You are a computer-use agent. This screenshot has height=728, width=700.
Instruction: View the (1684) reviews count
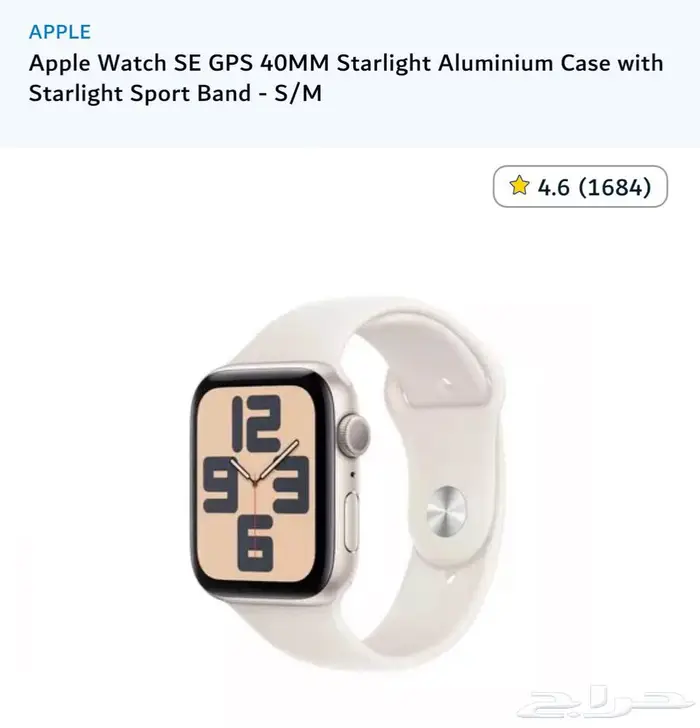615,187
